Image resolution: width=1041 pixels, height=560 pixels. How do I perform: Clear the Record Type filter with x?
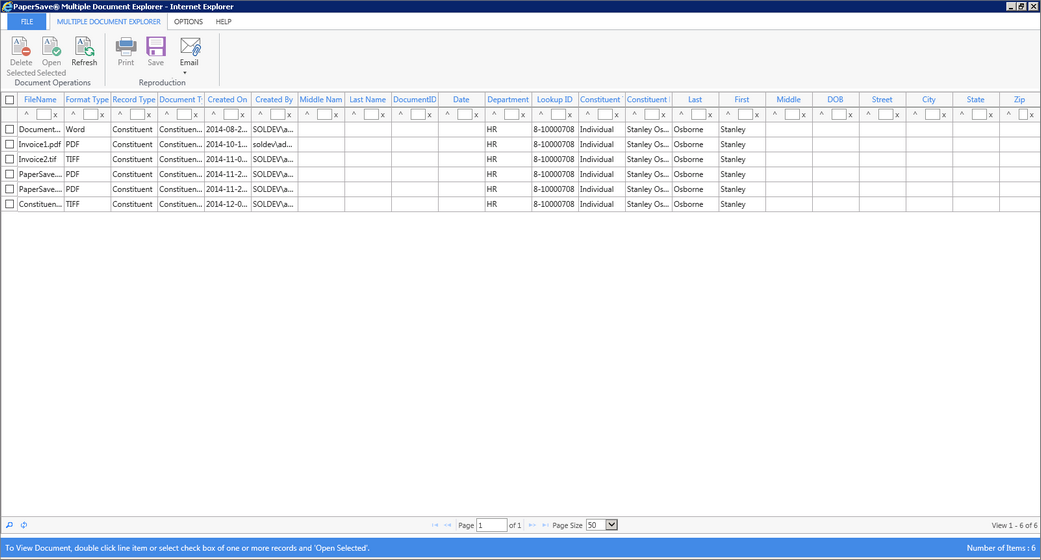(x=149, y=115)
